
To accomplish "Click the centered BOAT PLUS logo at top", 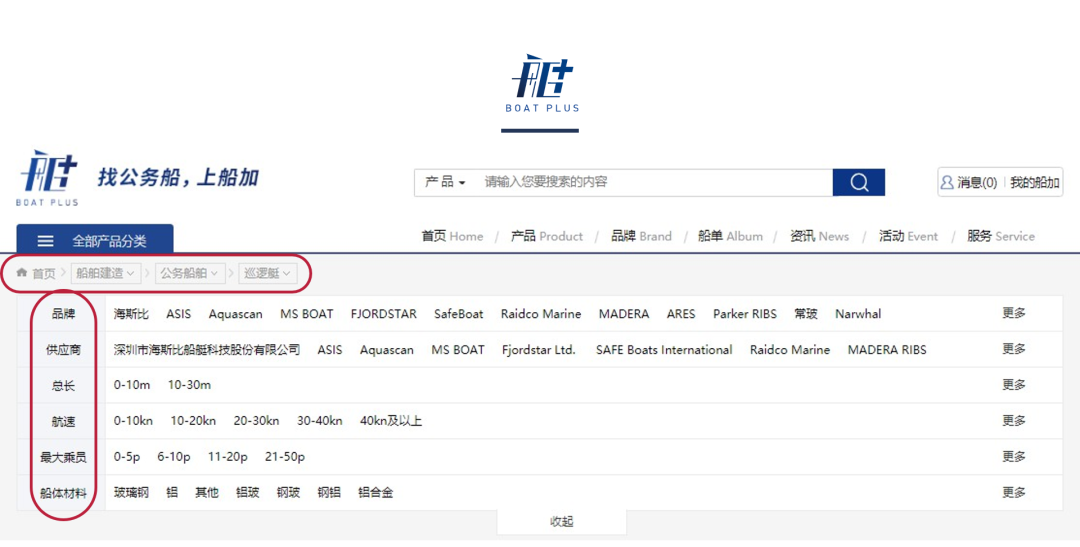I will (x=542, y=83).
